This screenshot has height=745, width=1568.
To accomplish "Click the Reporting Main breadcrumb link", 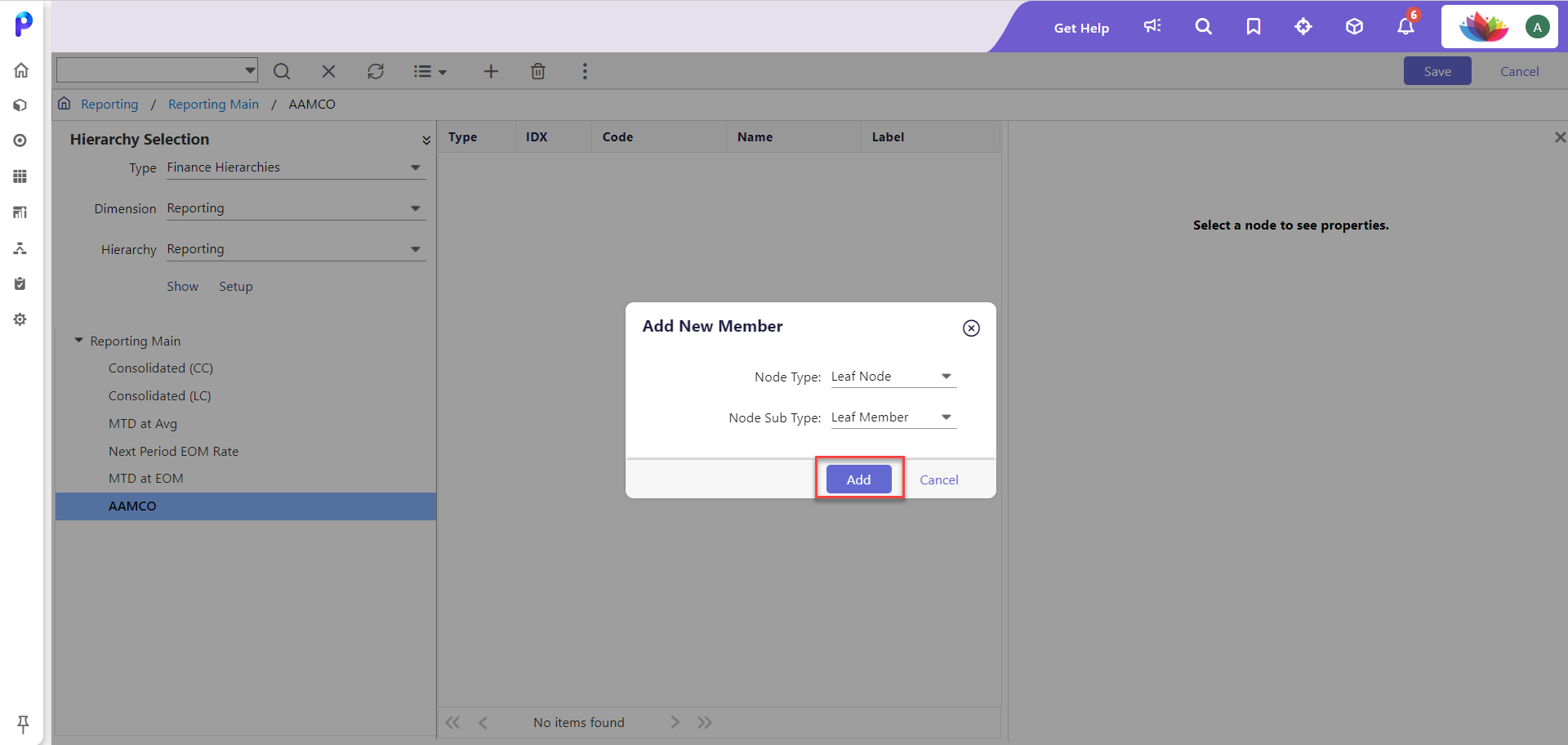I will 213,105.
